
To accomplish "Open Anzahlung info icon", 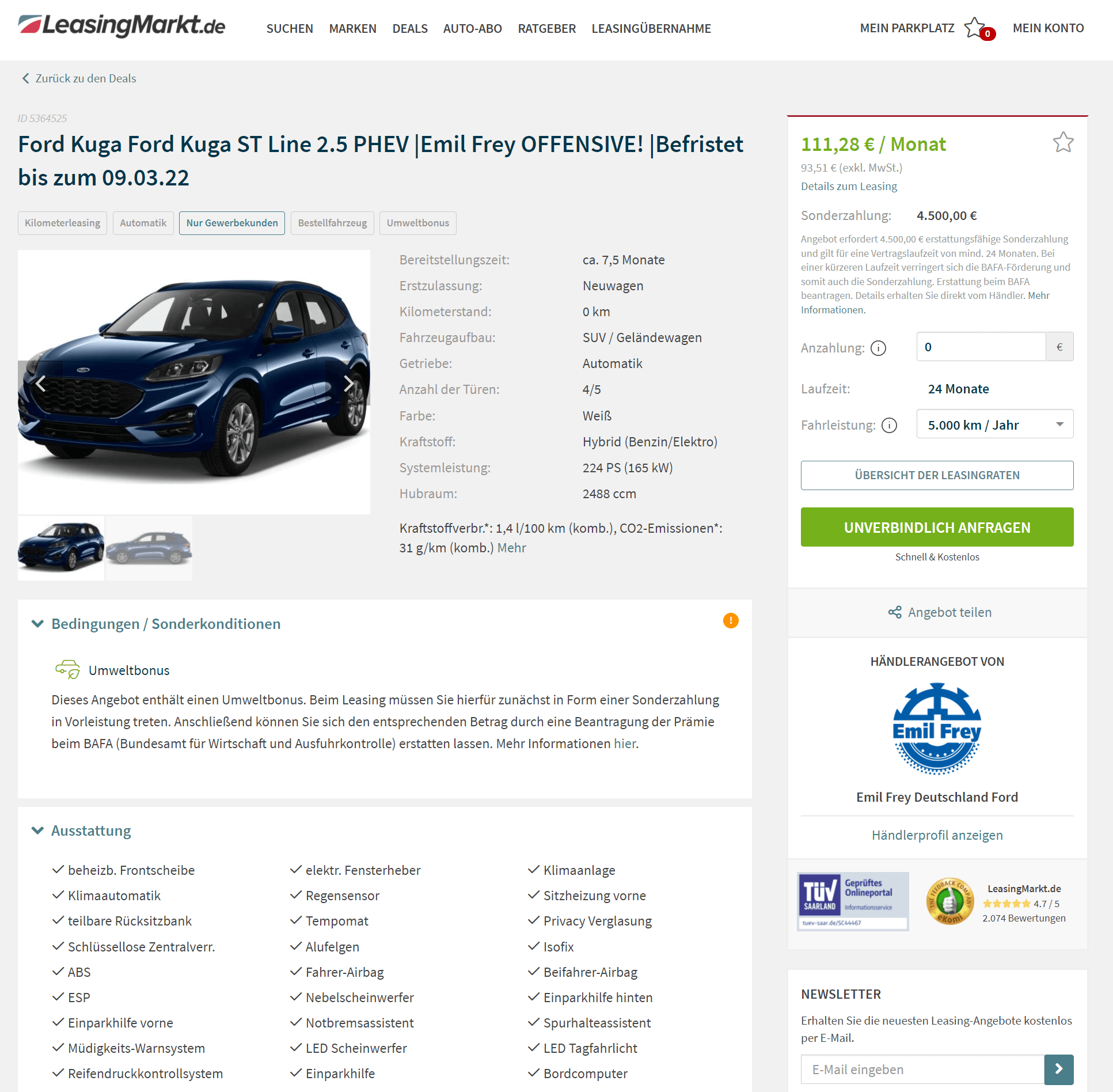I will click(878, 348).
